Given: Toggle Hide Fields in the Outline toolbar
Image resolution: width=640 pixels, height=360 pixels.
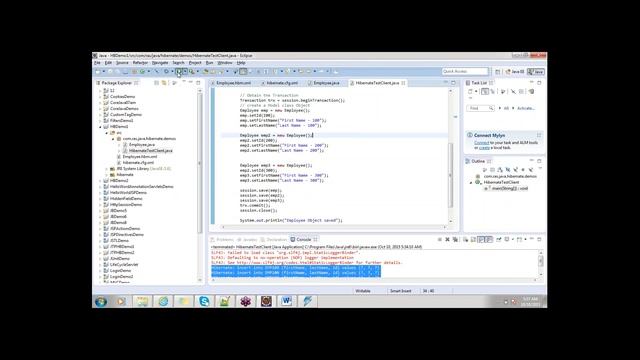Looking at the screenshot, I should 508,169.
